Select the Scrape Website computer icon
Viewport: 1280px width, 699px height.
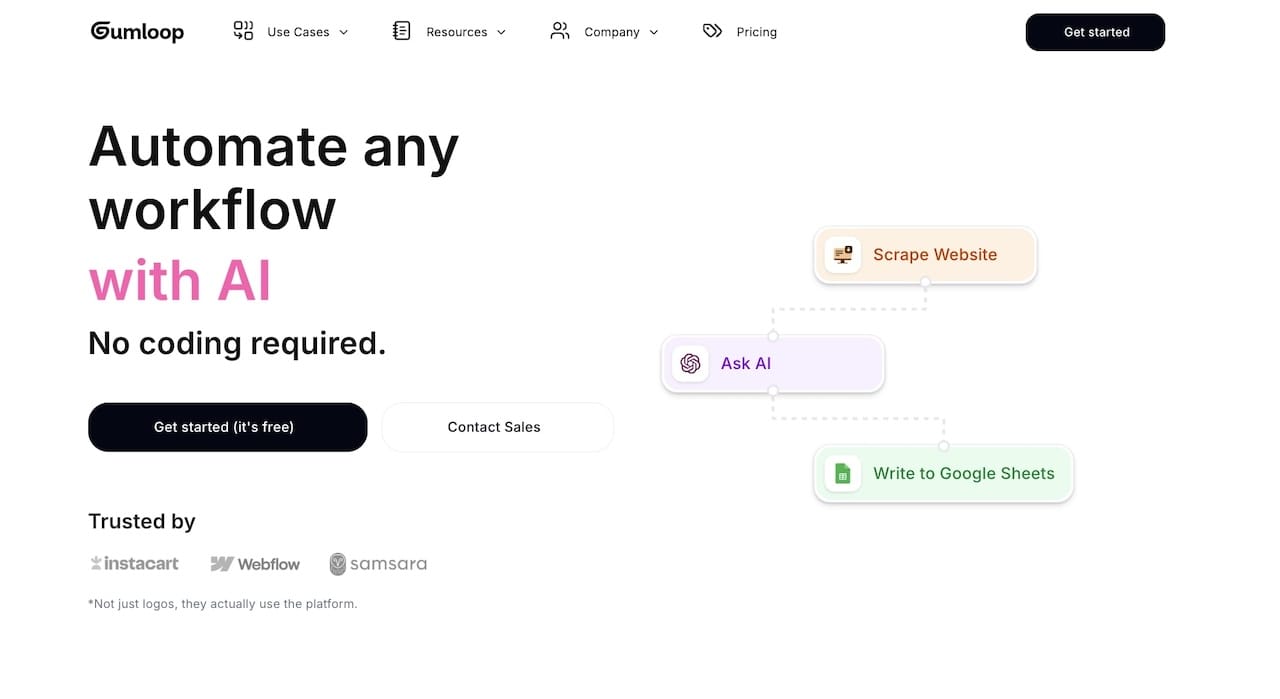(x=842, y=255)
